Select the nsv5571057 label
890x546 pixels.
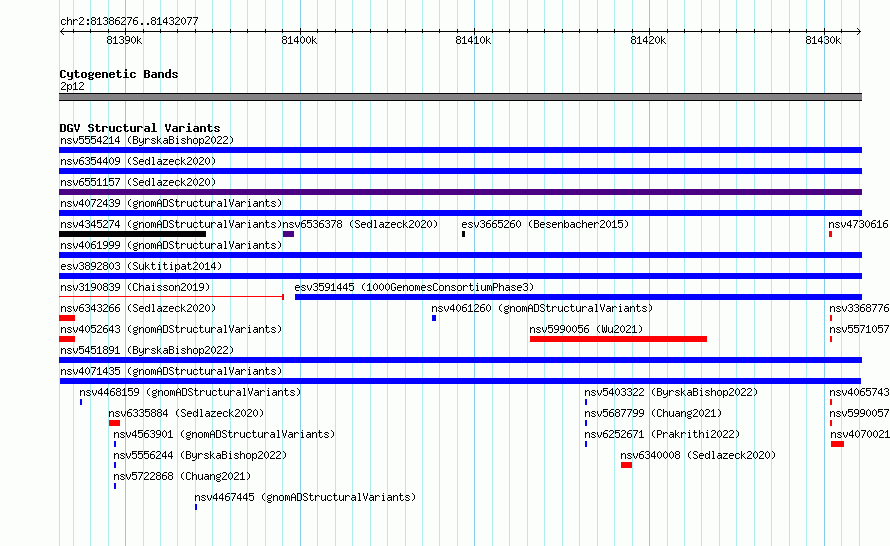click(x=859, y=329)
